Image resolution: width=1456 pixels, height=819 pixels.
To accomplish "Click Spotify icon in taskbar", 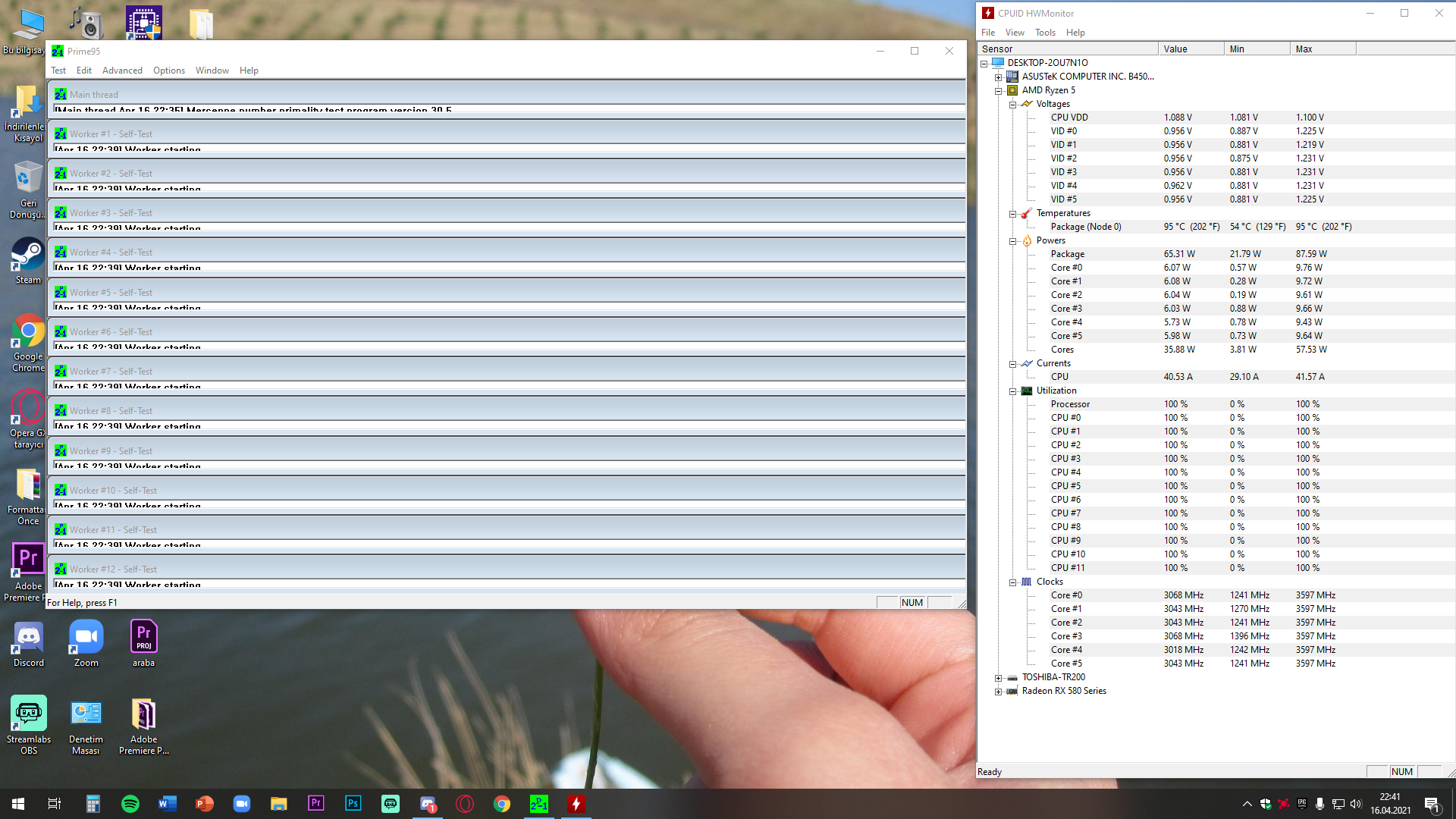I will [130, 804].
